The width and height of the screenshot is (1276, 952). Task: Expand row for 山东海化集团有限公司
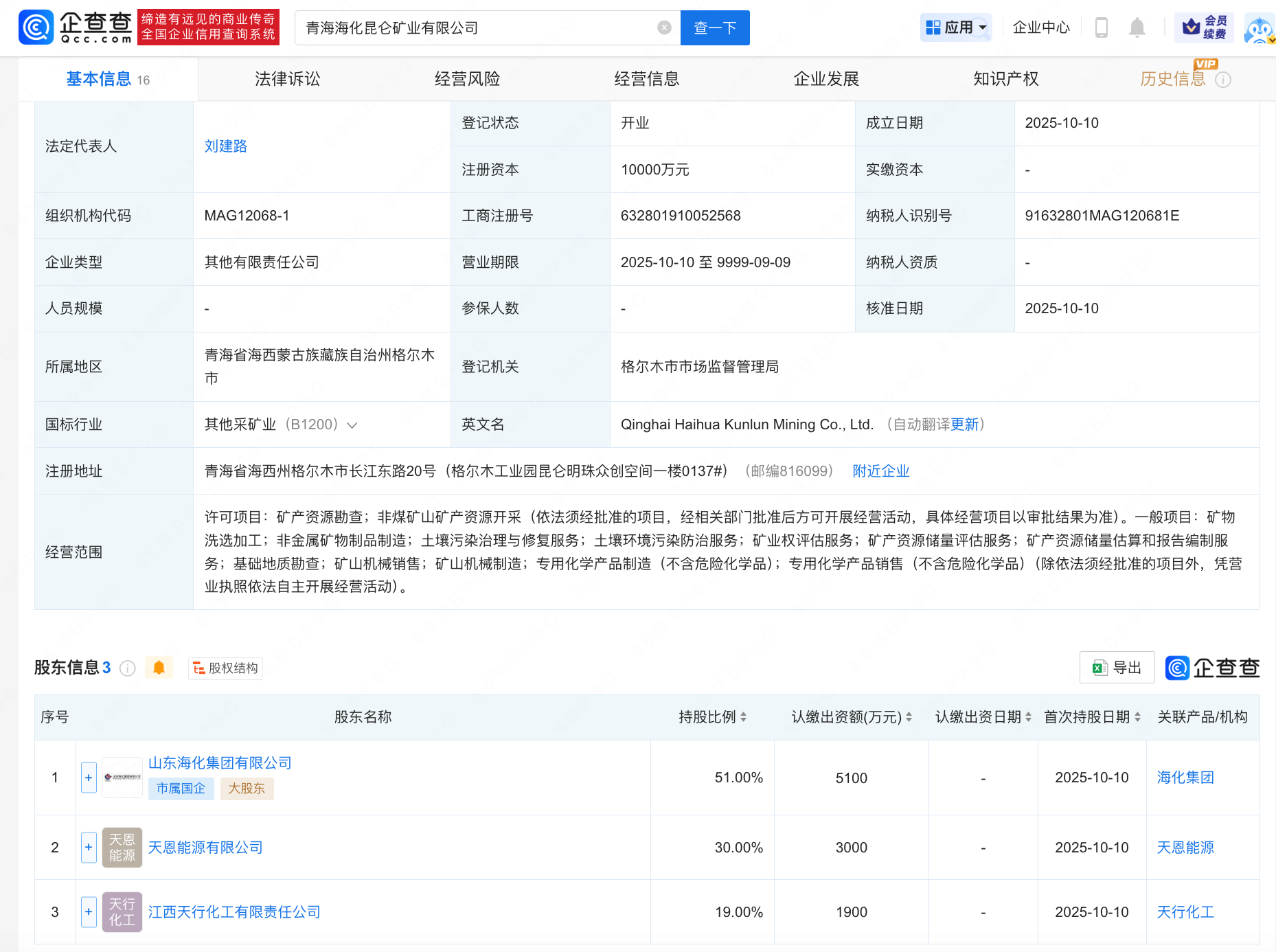89,778
